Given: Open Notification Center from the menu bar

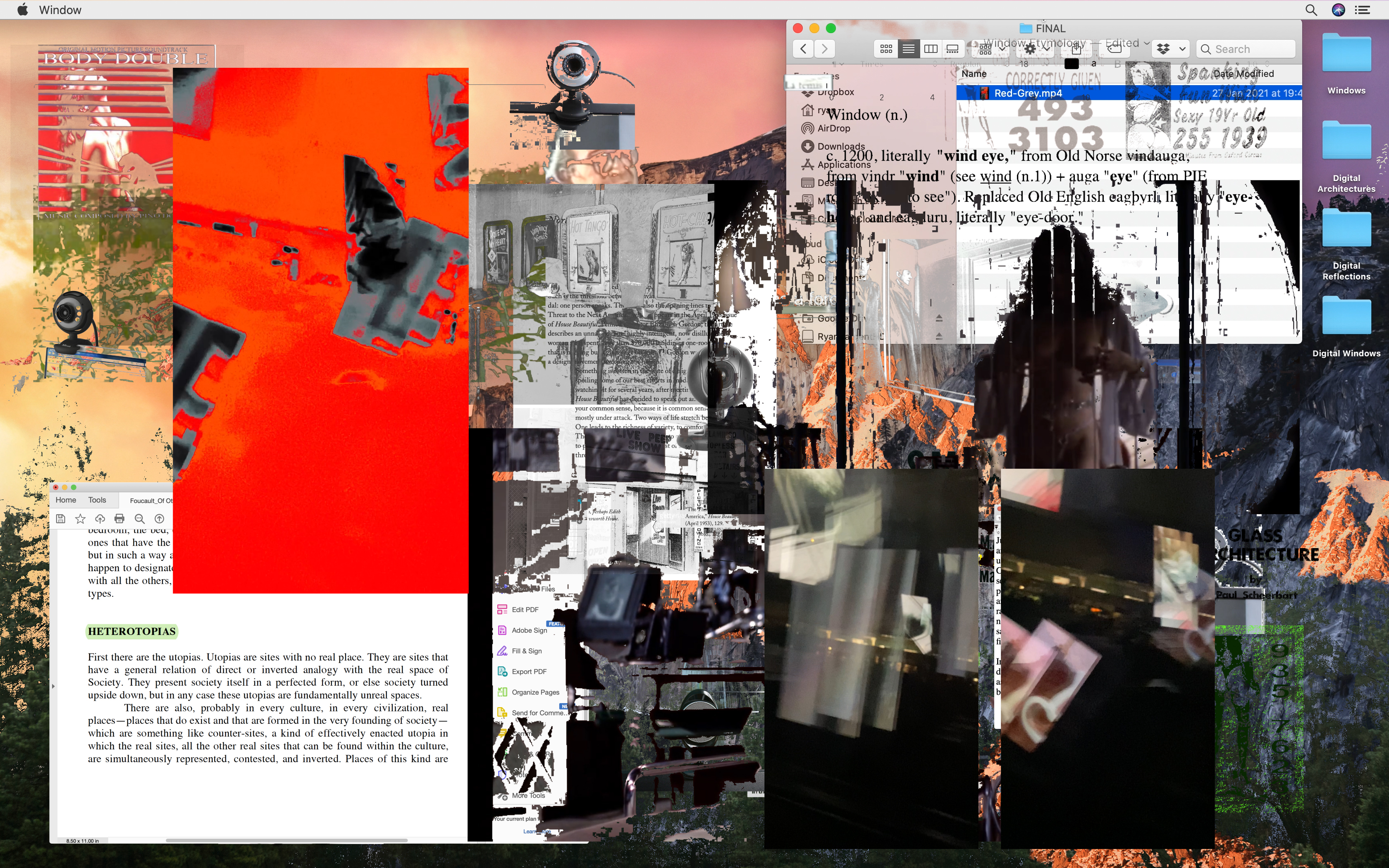Looking at the screenshot, I should [1363, 10].
